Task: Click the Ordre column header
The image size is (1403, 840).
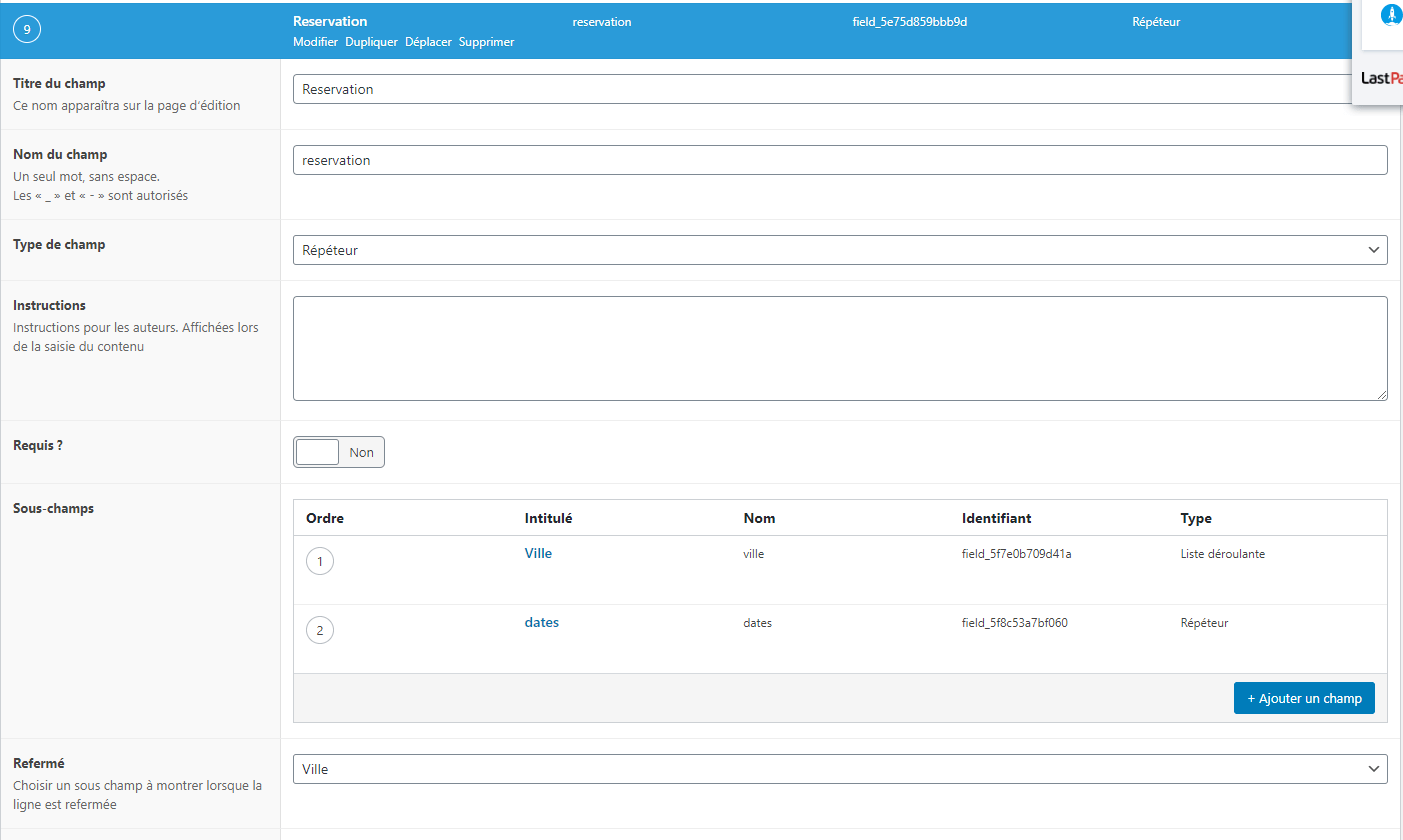Action: tap(325, 518)
